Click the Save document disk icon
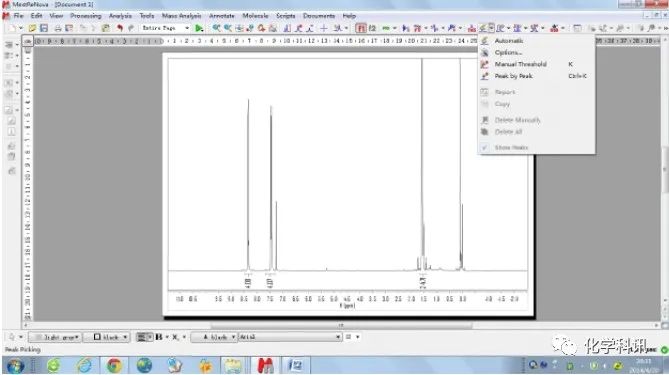 (44, 28)
